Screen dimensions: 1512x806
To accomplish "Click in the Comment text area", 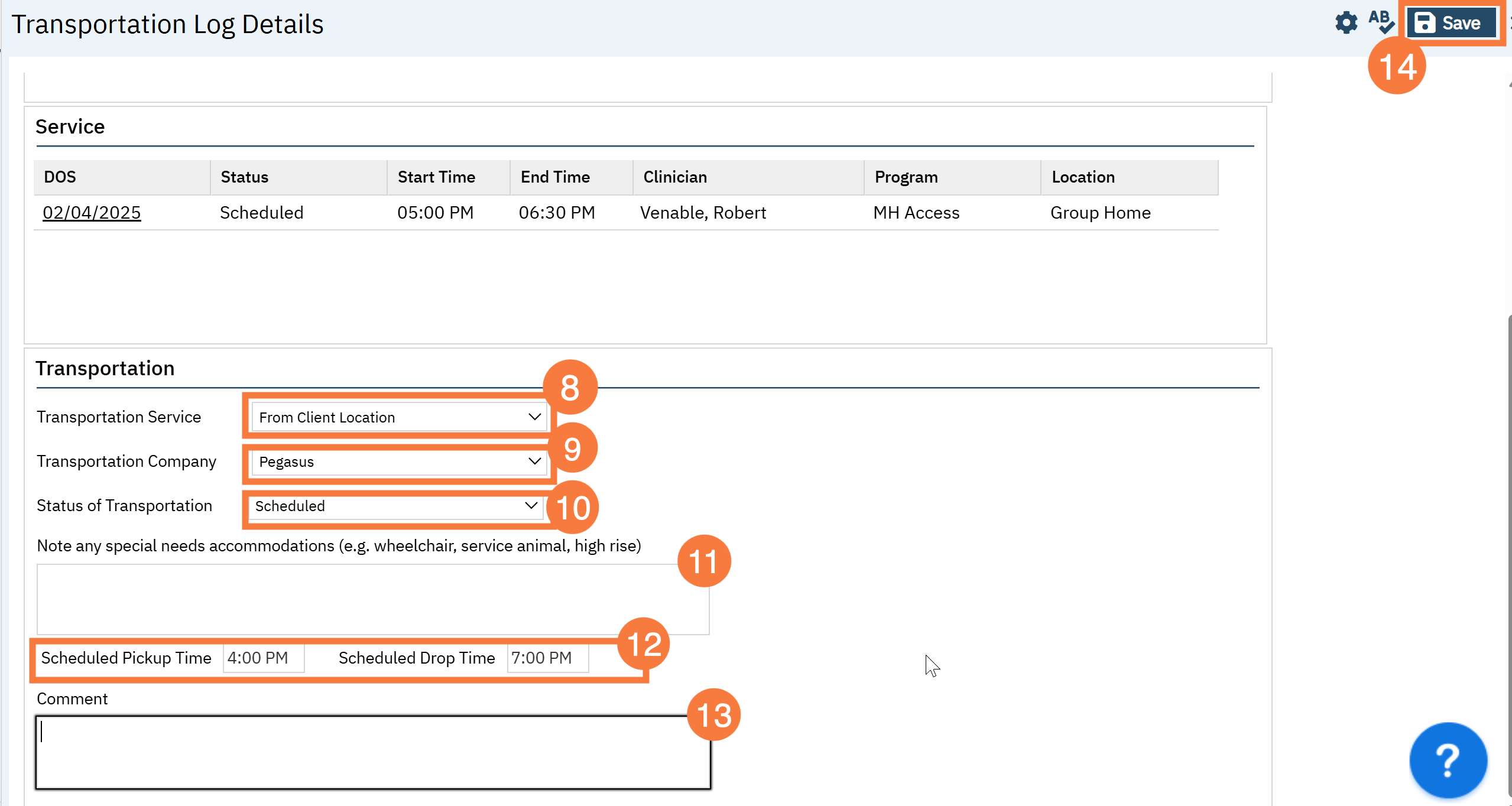I will (372, 752).
